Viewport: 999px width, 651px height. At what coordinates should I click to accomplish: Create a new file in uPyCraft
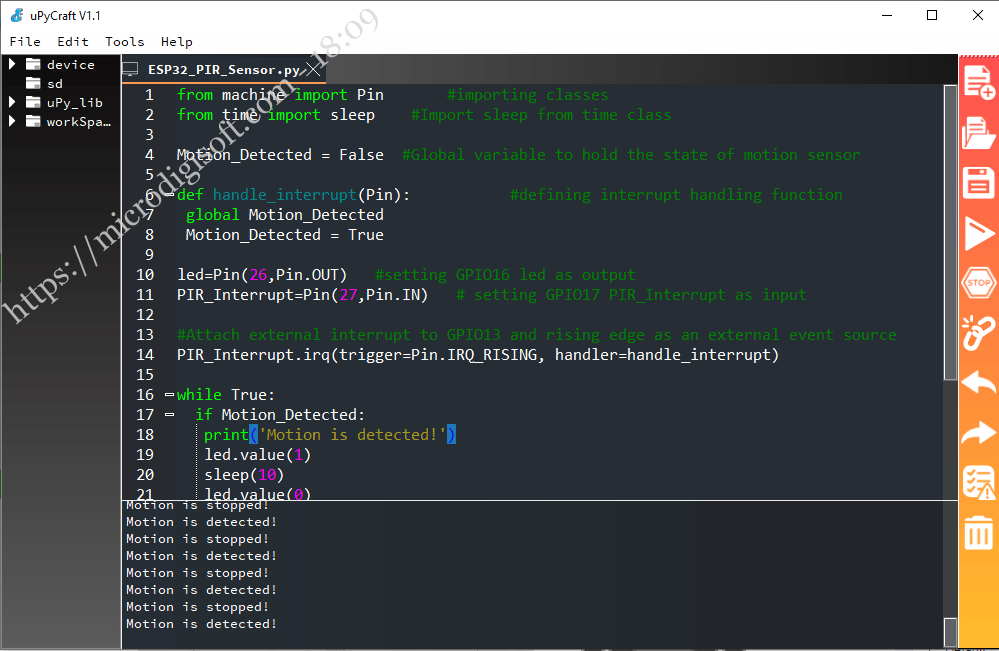978,80
